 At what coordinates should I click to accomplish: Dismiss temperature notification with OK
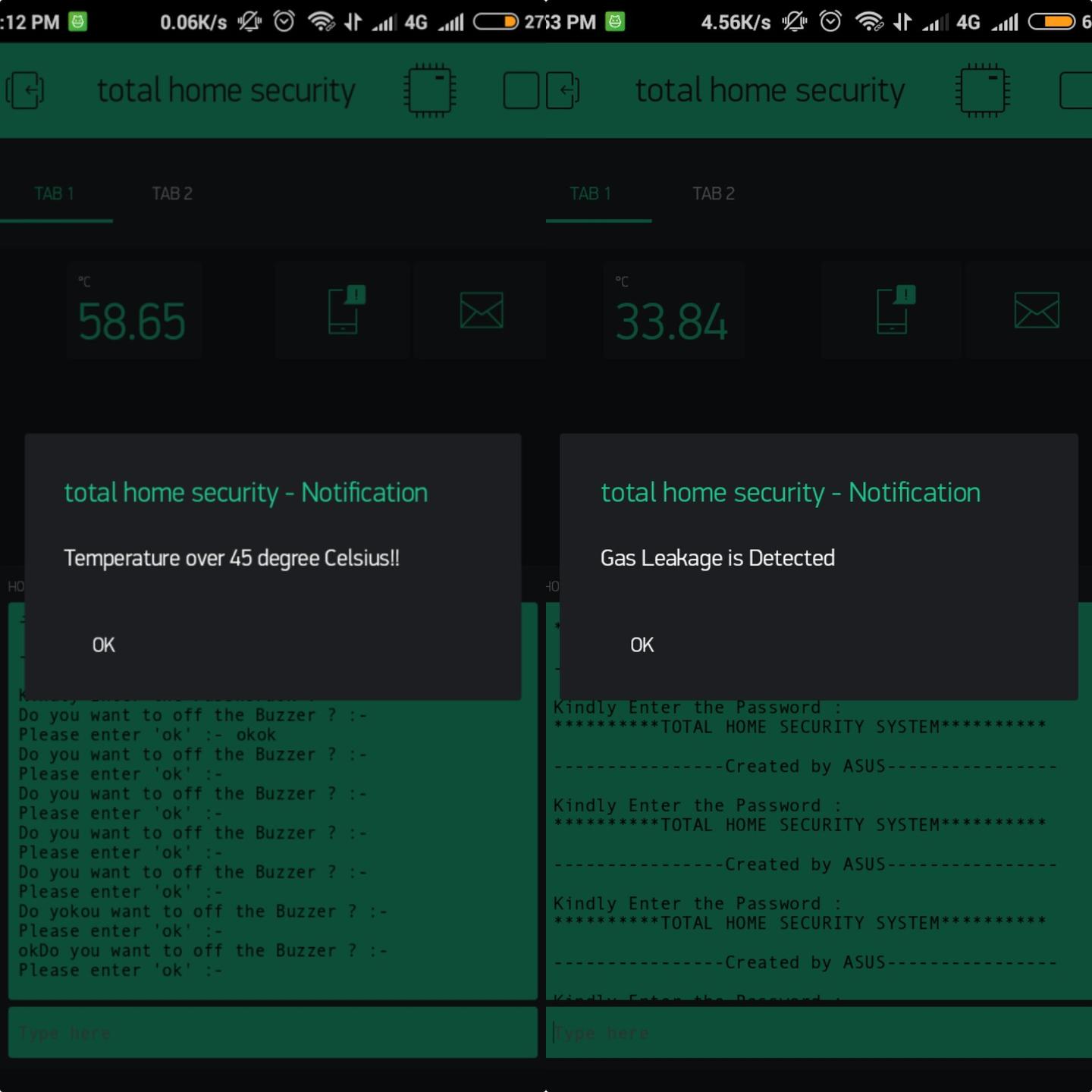[x=104, y=645]
